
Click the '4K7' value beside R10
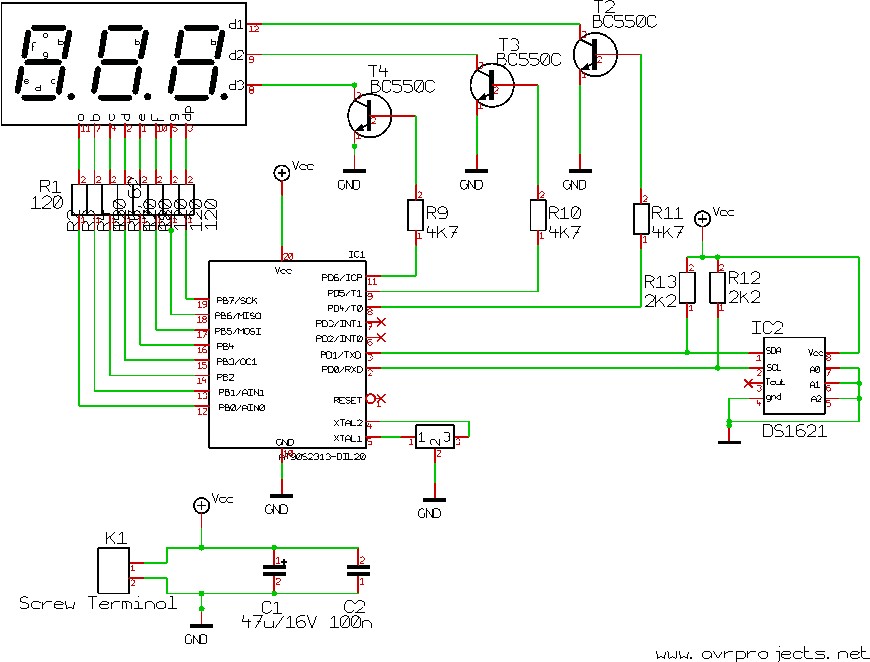pos(564,232)
